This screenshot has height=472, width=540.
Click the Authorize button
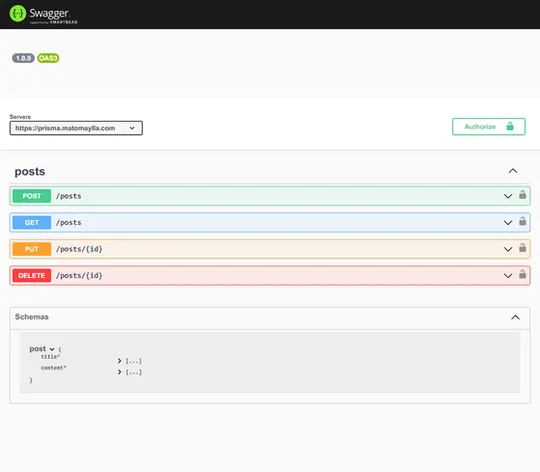488,127
